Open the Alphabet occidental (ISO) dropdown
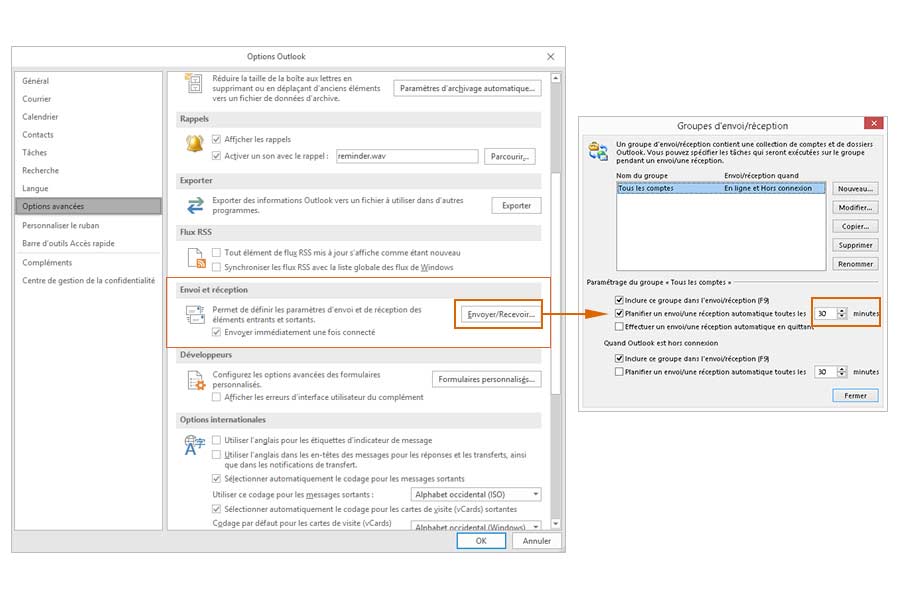 (476, 494)
